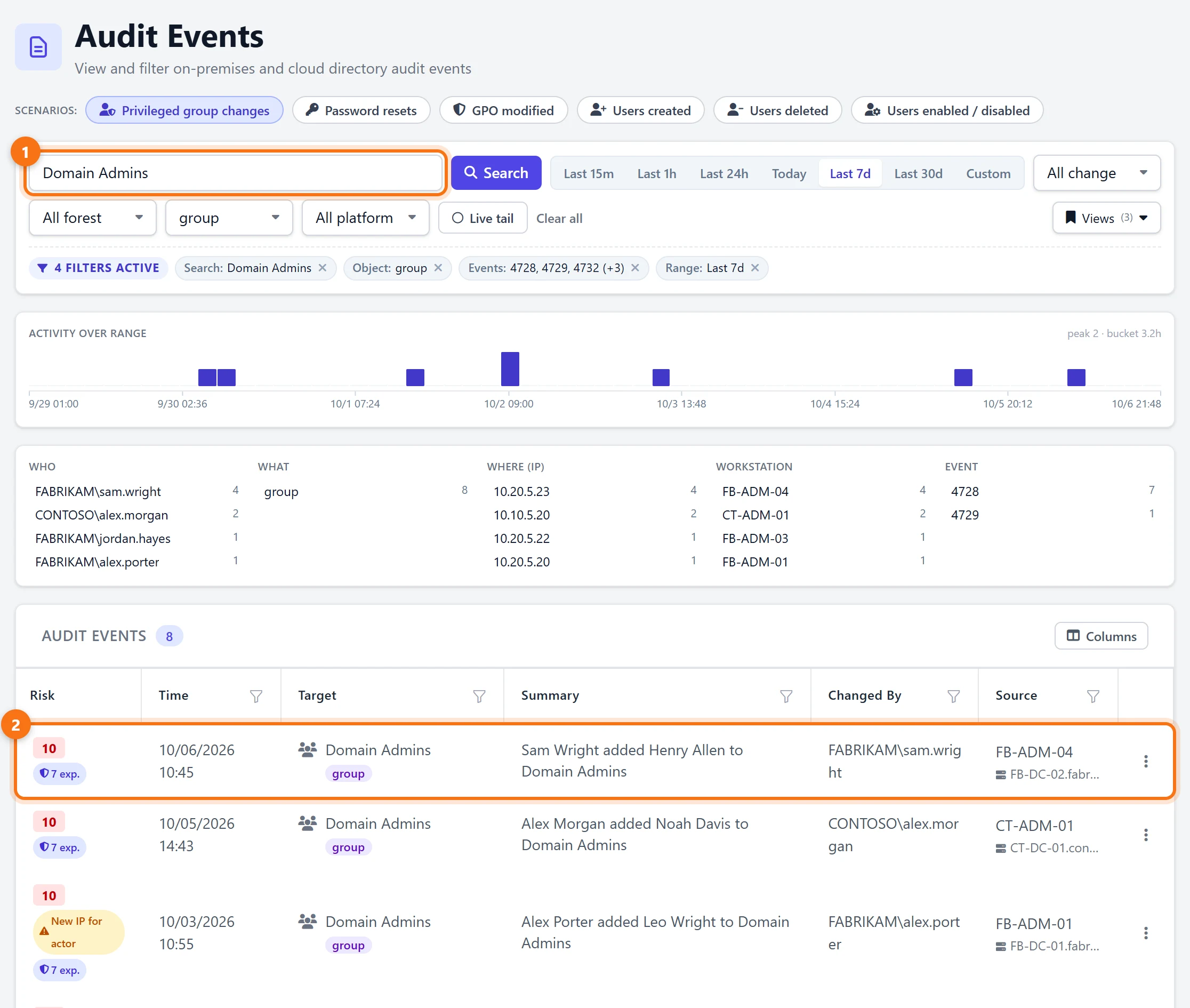Image resolution: width=1190 pixels, height=1008 pixels.
Task: Filter by FABRIKAM\sam.wright in Who
Action: (x=135, y=491)
